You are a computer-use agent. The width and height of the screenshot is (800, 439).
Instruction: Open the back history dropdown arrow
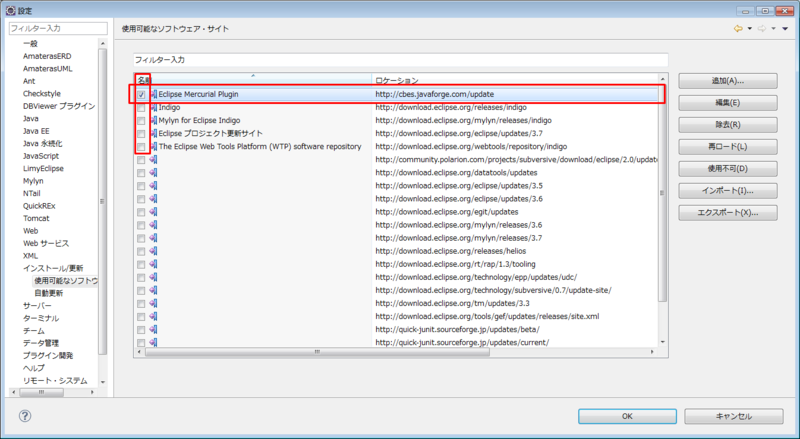749,29
